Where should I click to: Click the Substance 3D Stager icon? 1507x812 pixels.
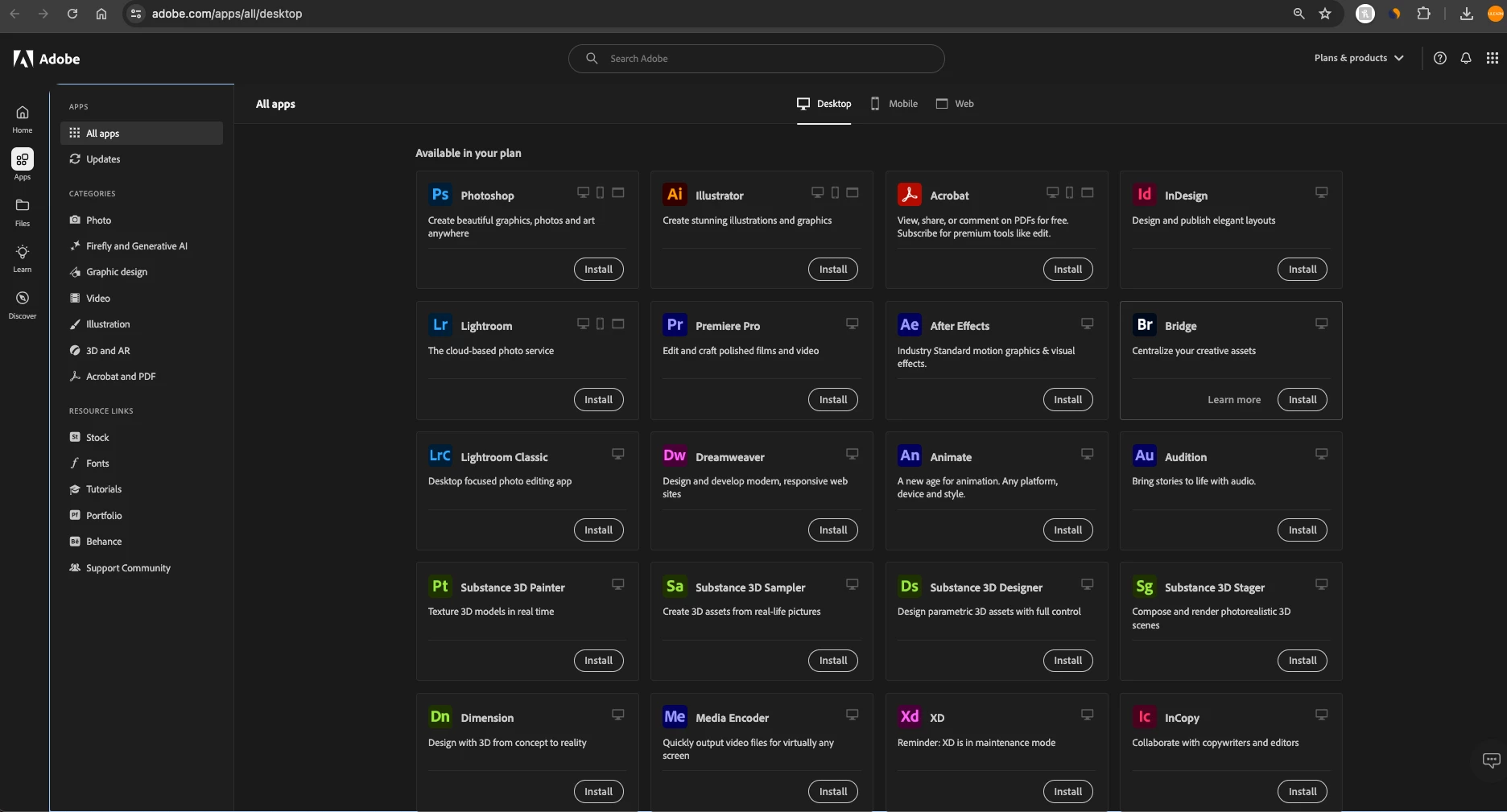1144,587
